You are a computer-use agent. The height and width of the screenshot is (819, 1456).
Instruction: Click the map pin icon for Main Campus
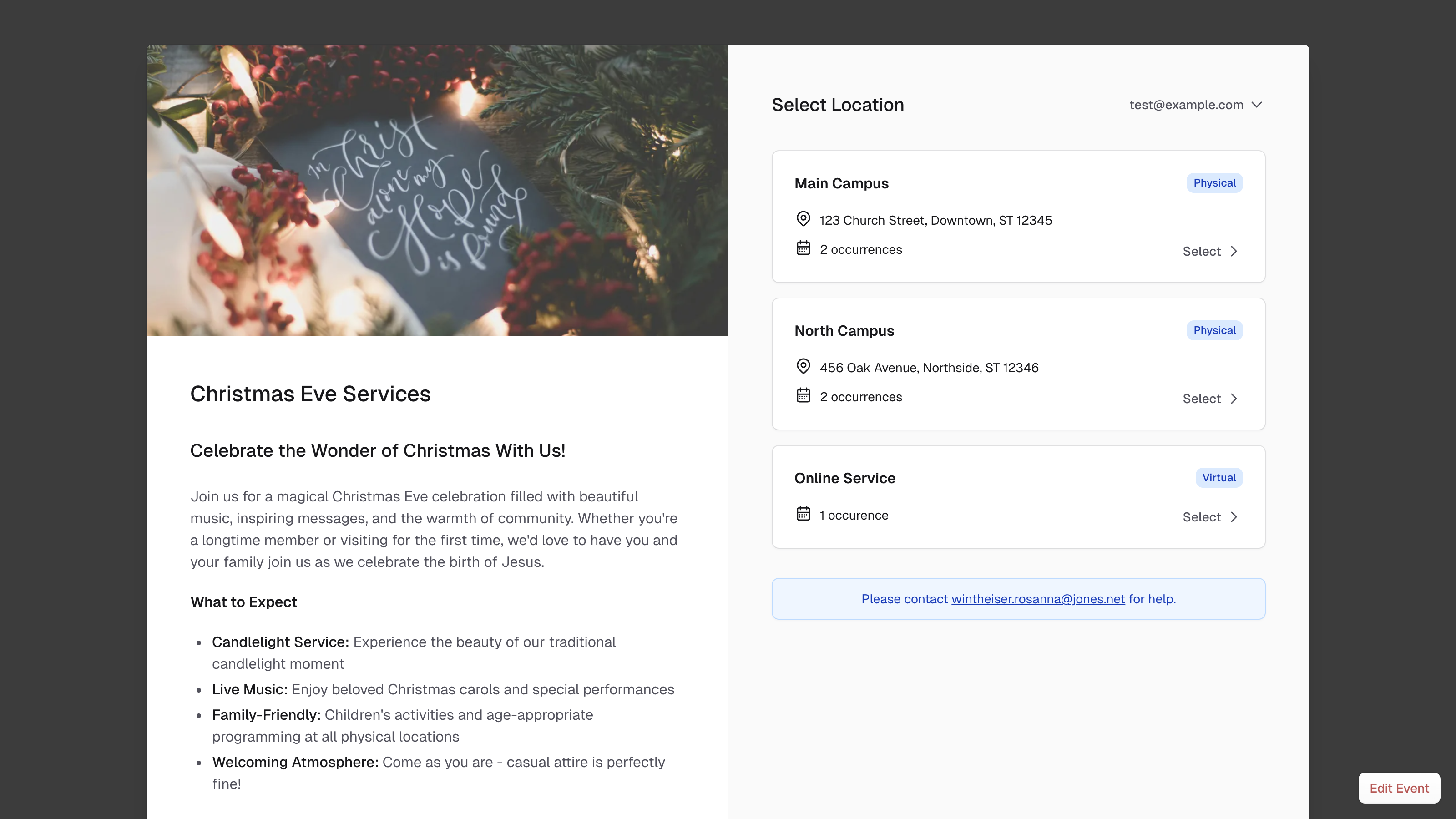[x=803, y=219]
